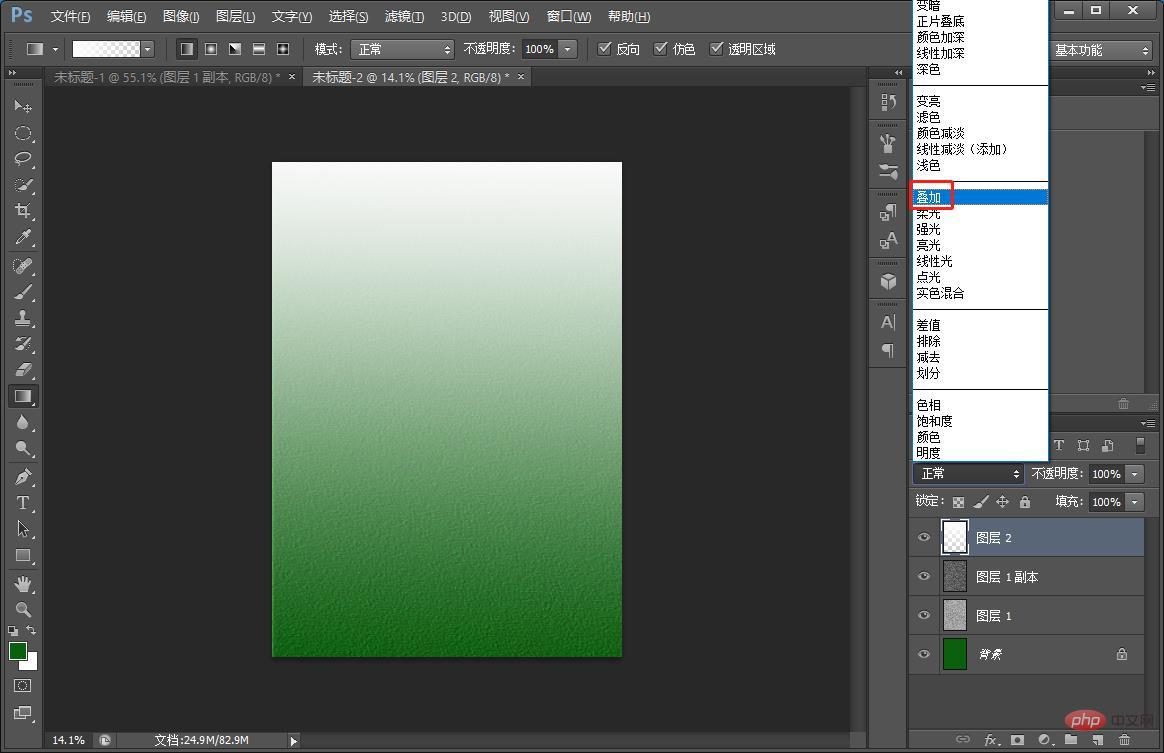Viewport: 1164px width, 753px height.
Task: Hide the 图层 2 layer
Action: (924, 538)
